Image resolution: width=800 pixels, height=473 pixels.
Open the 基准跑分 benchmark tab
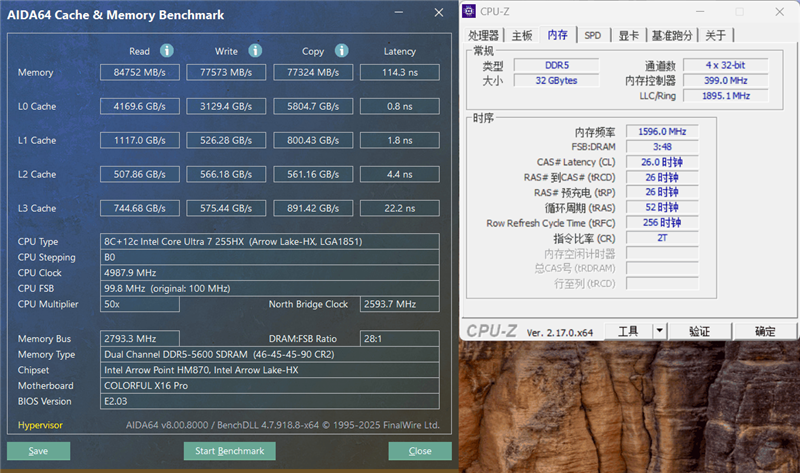click(671, 35)
